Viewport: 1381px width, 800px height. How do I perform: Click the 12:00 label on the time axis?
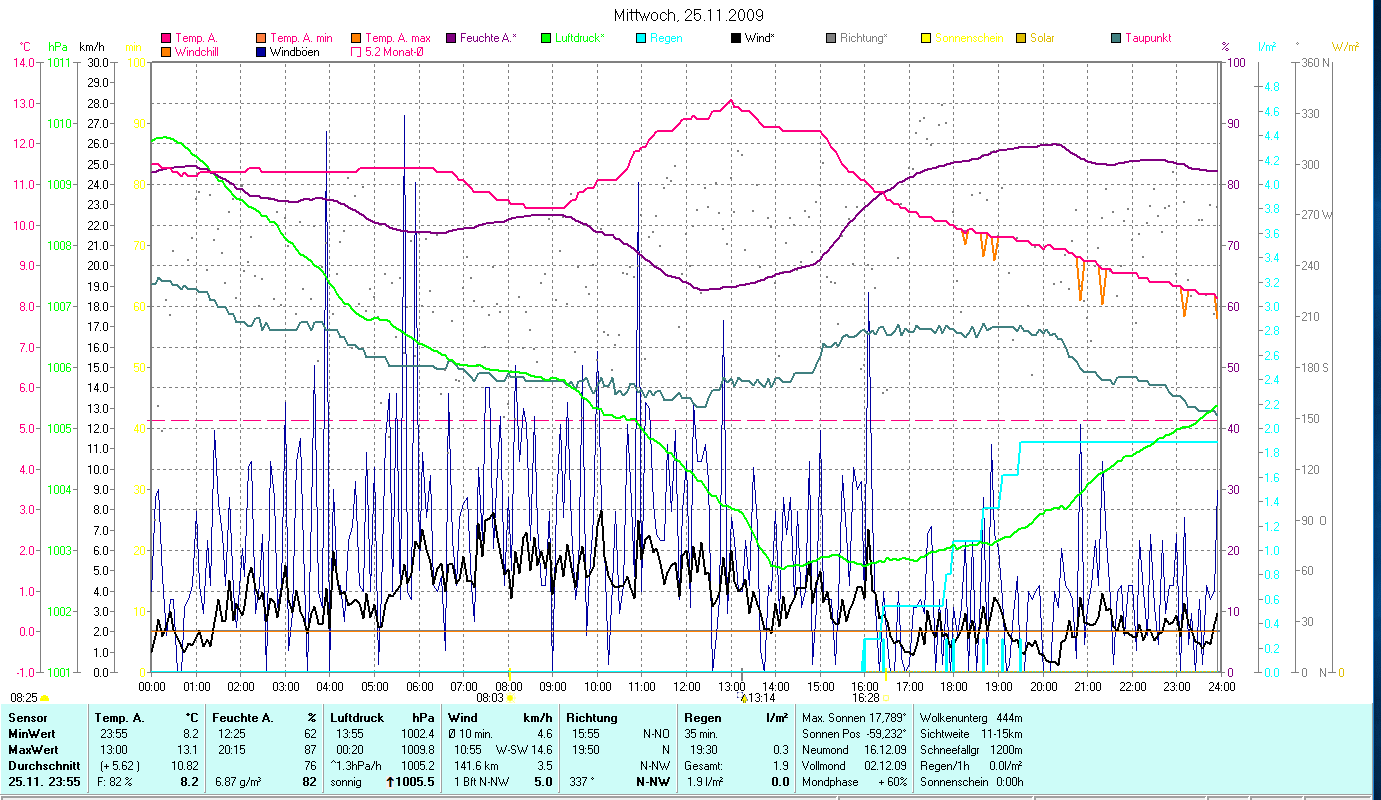687,687
